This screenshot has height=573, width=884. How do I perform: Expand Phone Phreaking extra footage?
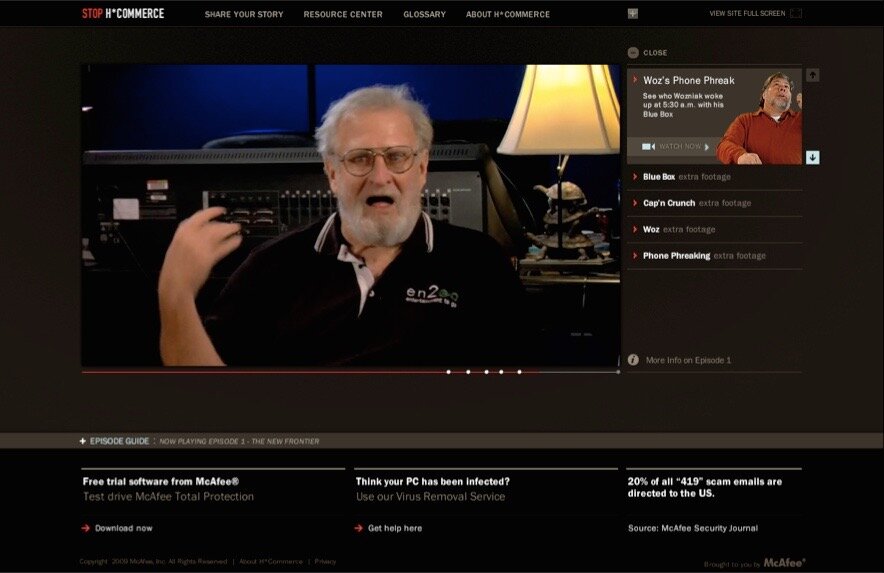click(x=714, y=256)
